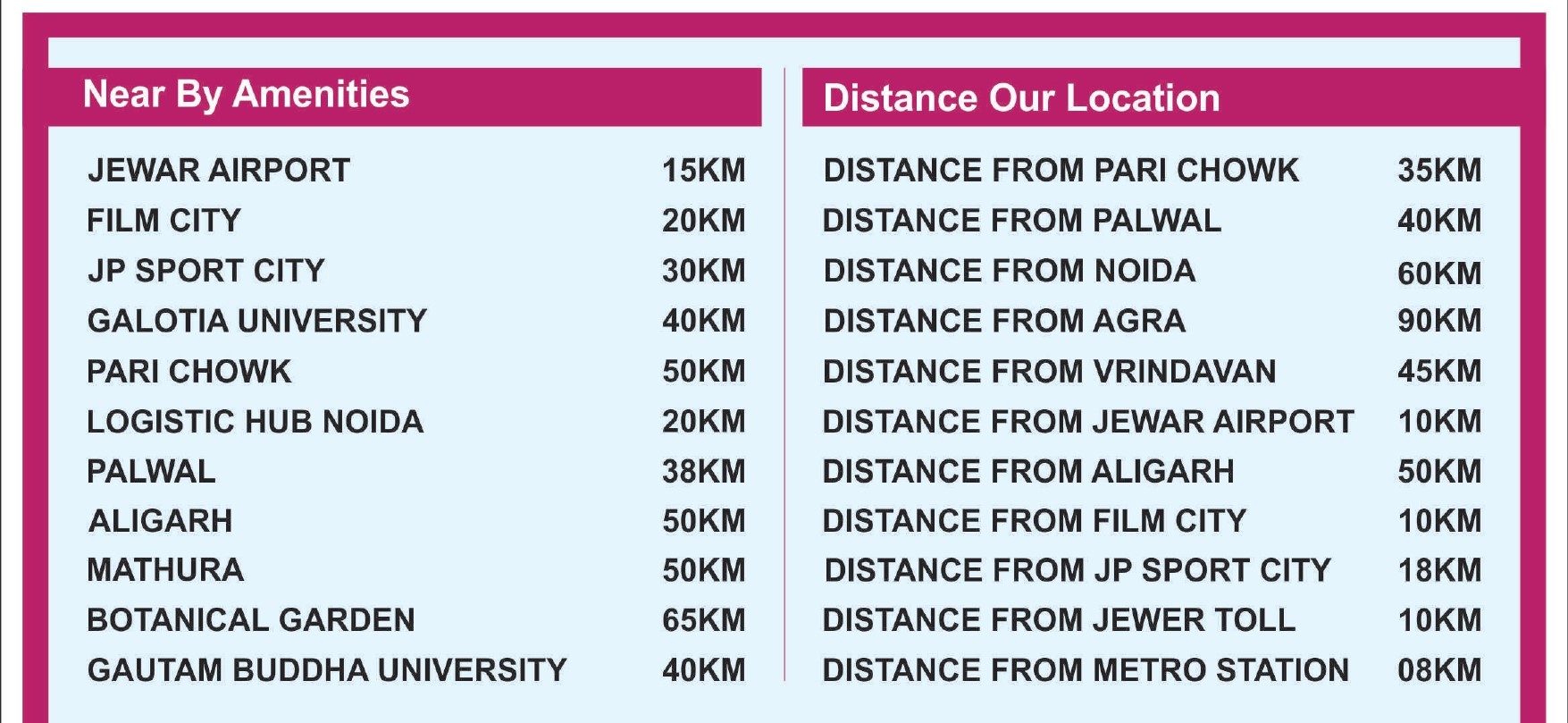Click DISTANCE FROM PARI CHOWK text
The height and width of the screenshot is (723, 1568).
click(1061, 171)
